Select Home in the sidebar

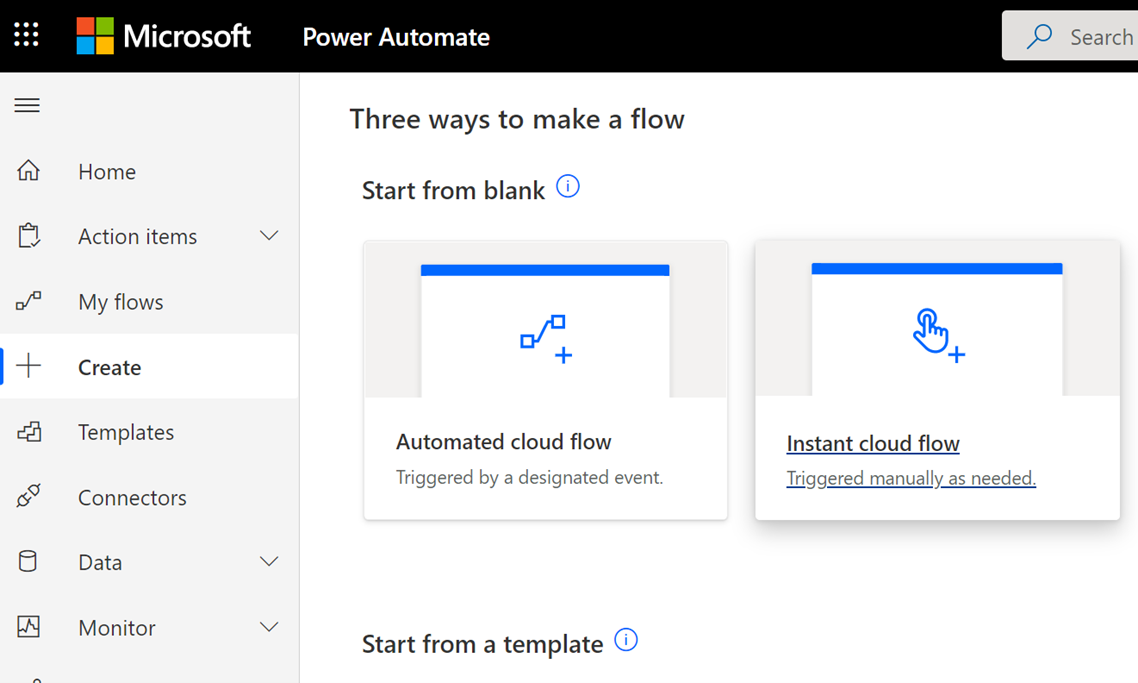coord(106,171)
